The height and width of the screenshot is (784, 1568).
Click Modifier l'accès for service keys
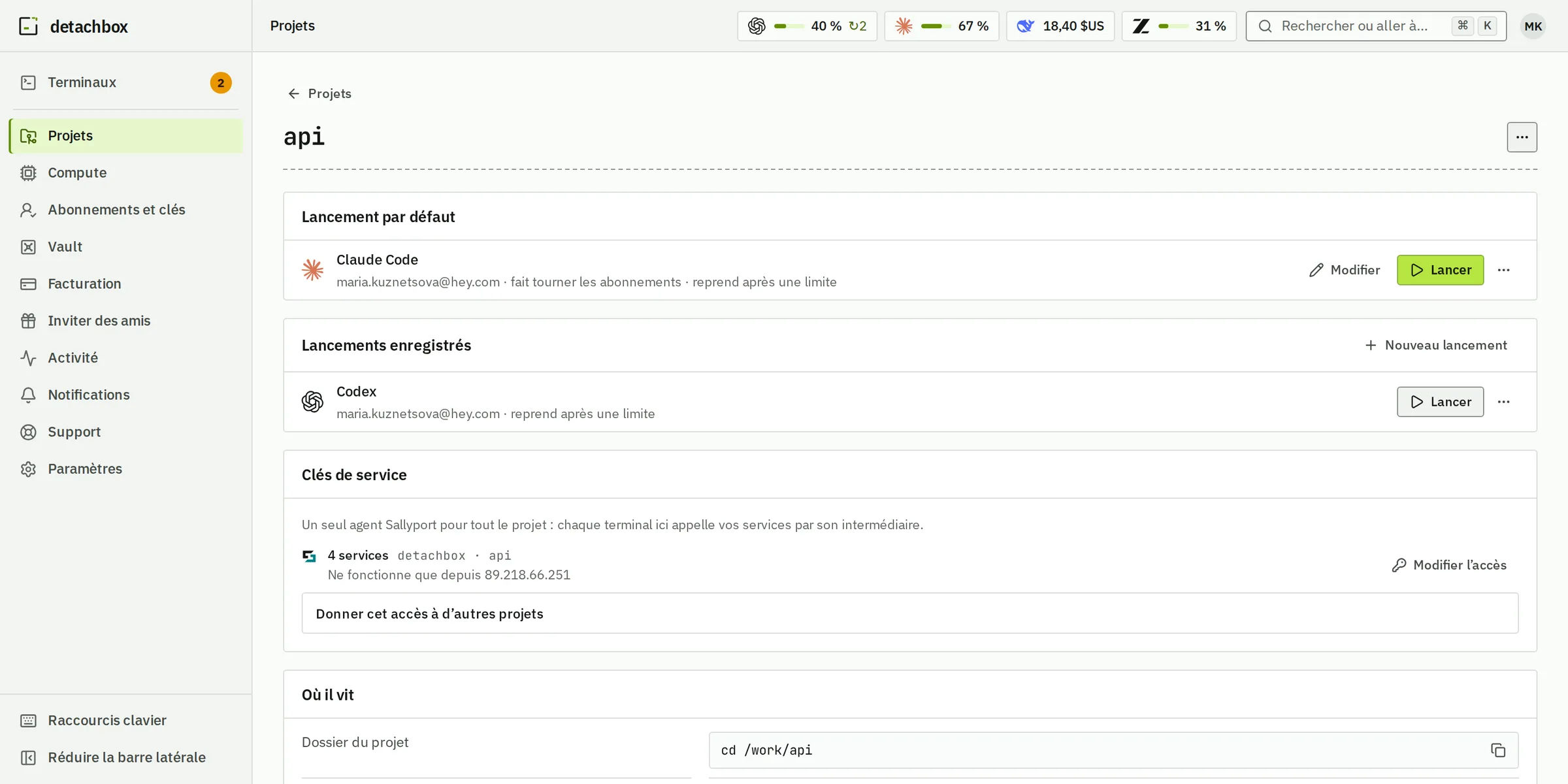click(1449, 566)
